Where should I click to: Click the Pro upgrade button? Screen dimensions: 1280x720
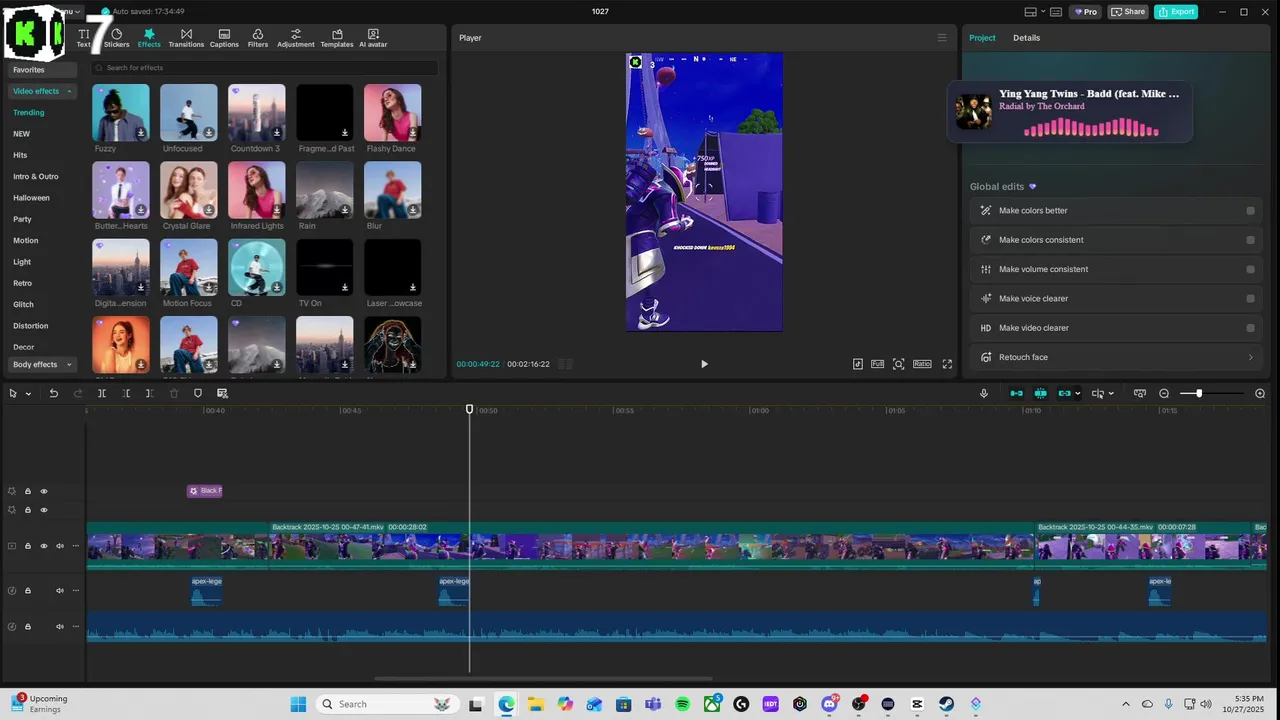(1085, 12)
